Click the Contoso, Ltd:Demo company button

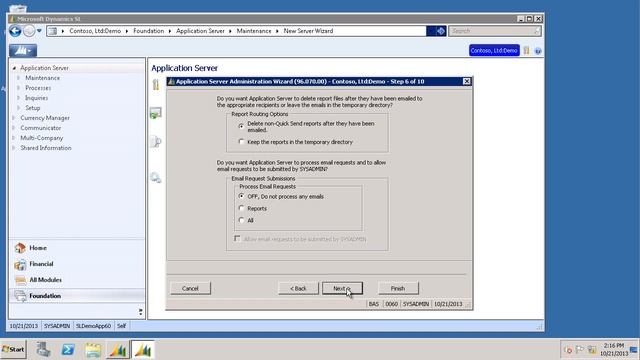pos(494,51)
